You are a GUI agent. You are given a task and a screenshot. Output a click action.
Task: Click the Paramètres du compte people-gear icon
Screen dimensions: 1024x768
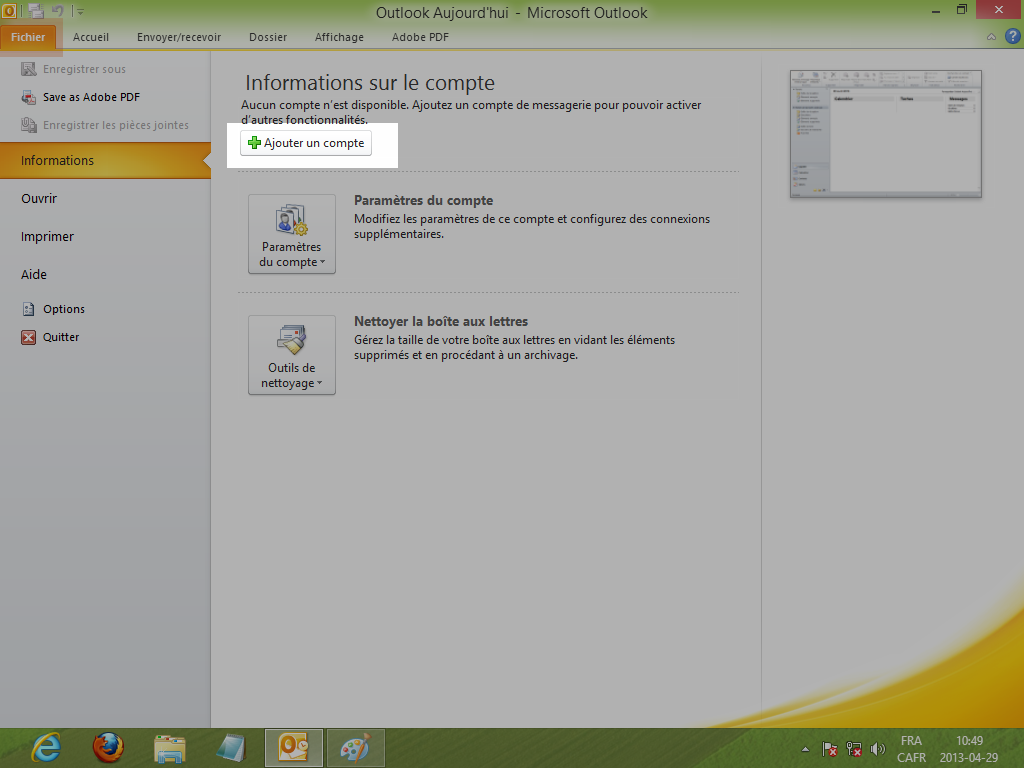[291, 220]
